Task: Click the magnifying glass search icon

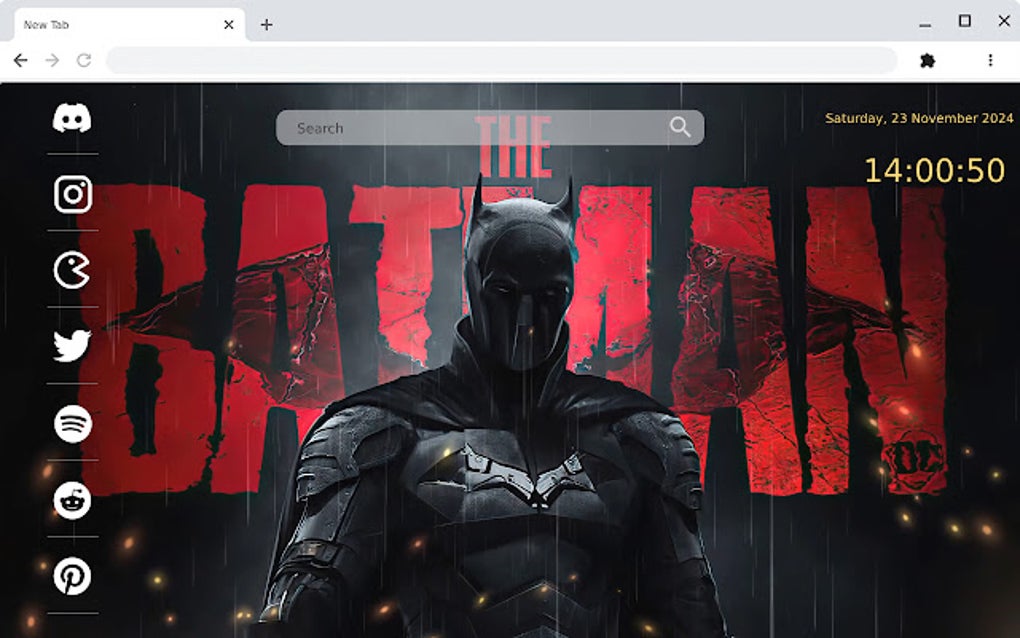Action: pos(680,127)
